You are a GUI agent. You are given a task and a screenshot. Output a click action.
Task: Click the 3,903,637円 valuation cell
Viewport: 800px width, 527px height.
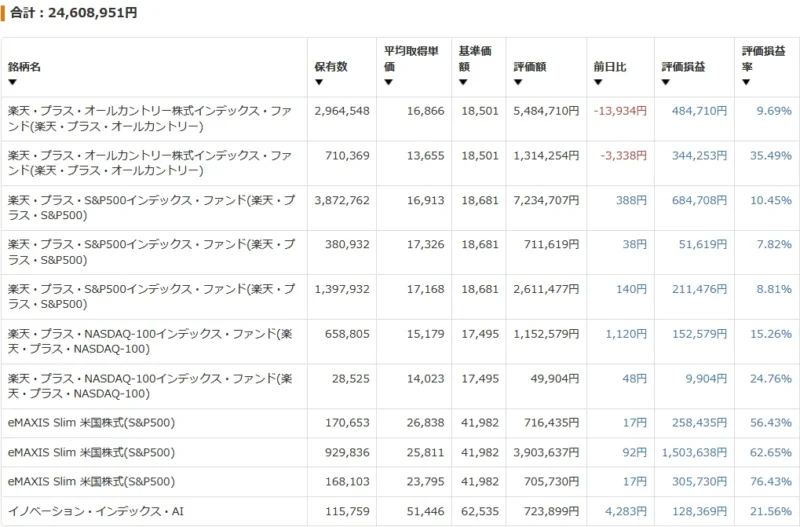546,453
